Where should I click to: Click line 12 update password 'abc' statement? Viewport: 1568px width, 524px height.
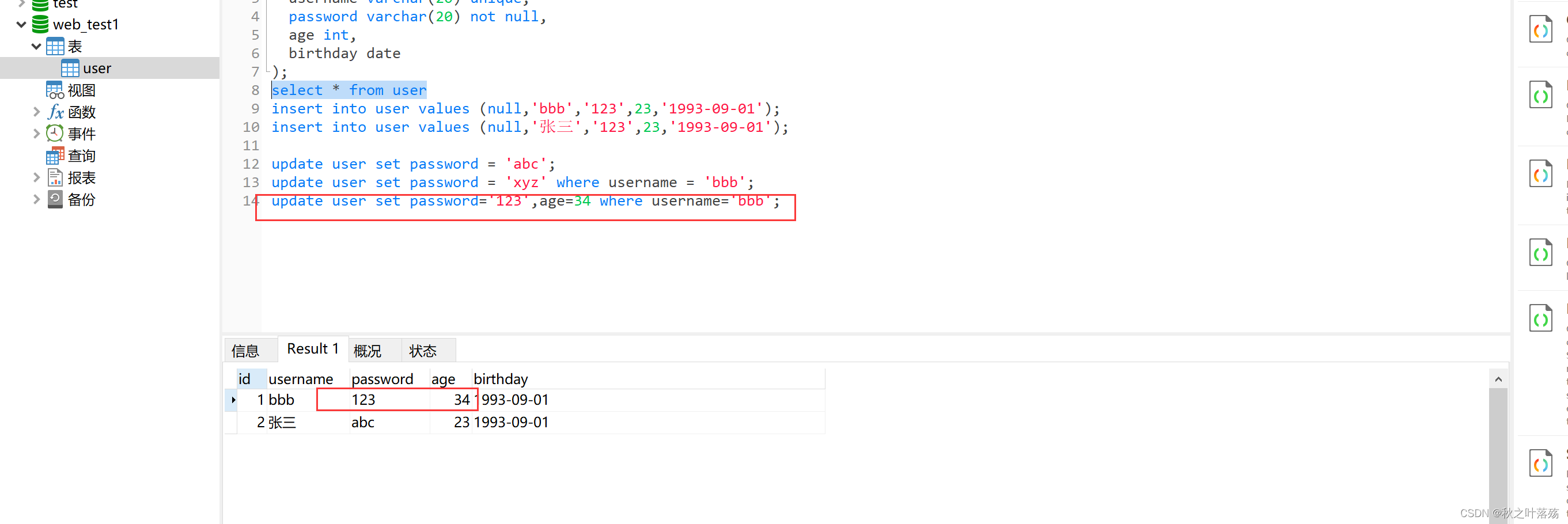413,164
